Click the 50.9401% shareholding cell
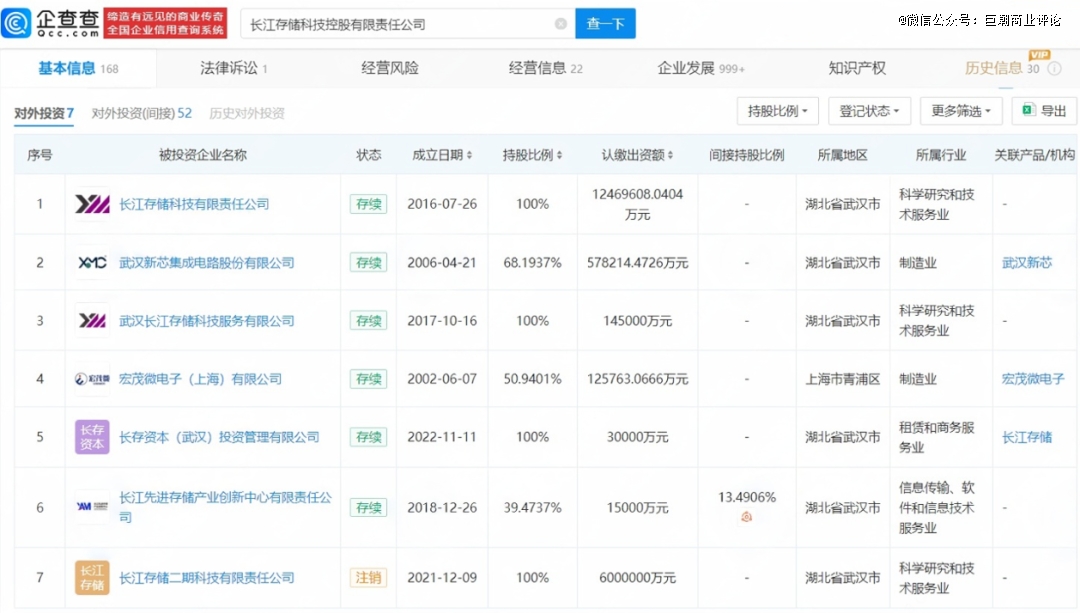 coord(532,379)
